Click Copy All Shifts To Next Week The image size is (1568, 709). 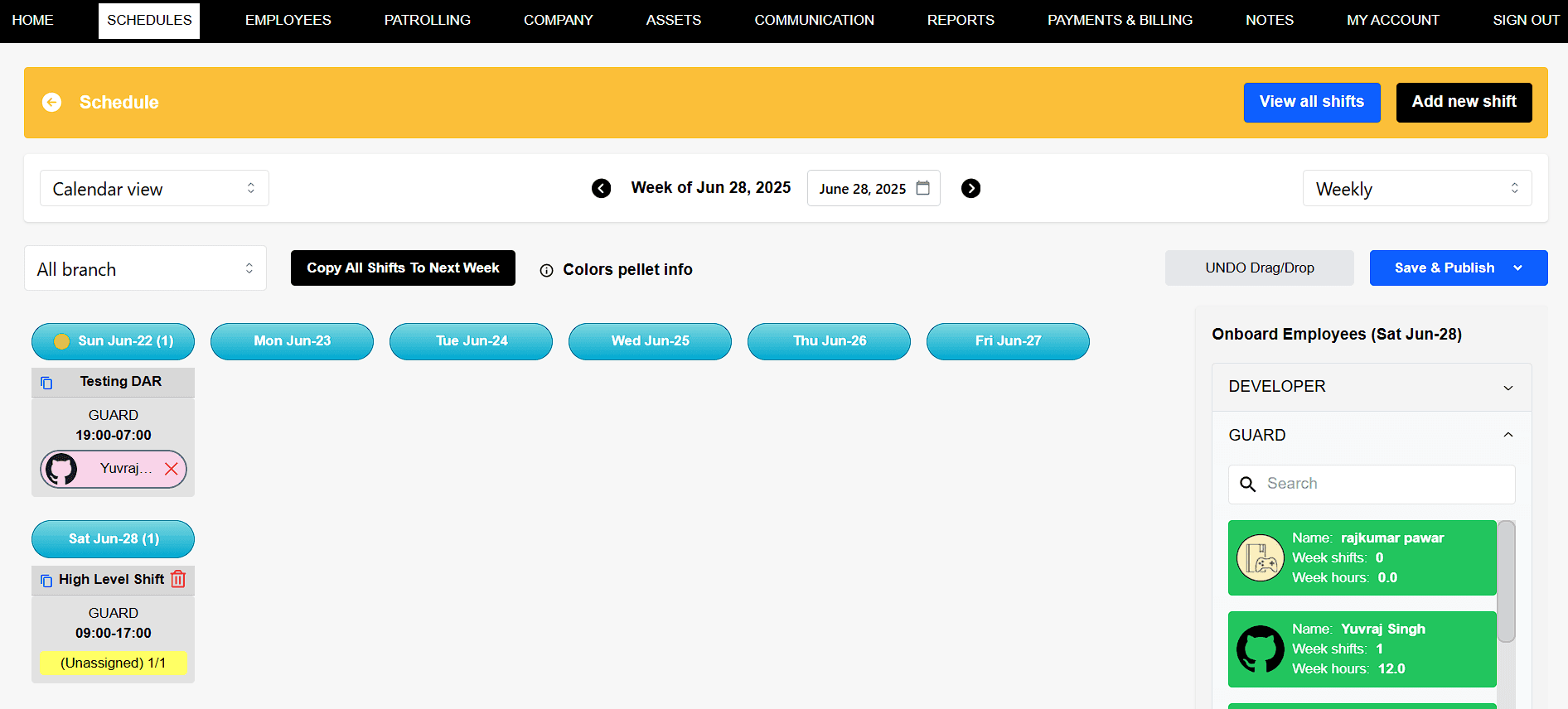[x=403, y=268]
